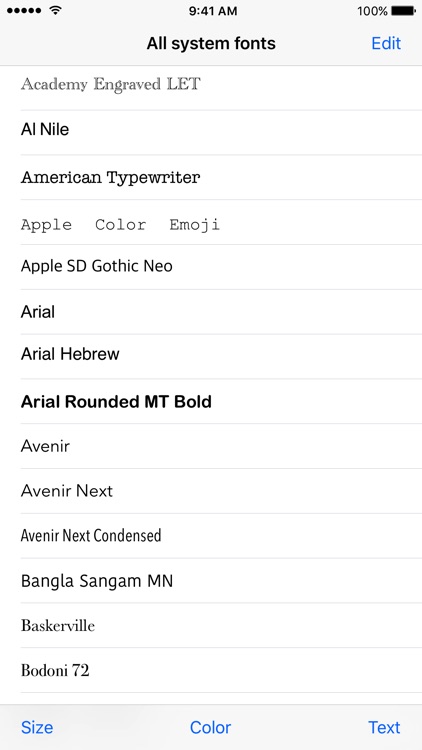This screenshot has width=422, height=750.
Task: Select Avenir Next Condensed font
Action: pyautogui.click(x=211, y=536)
